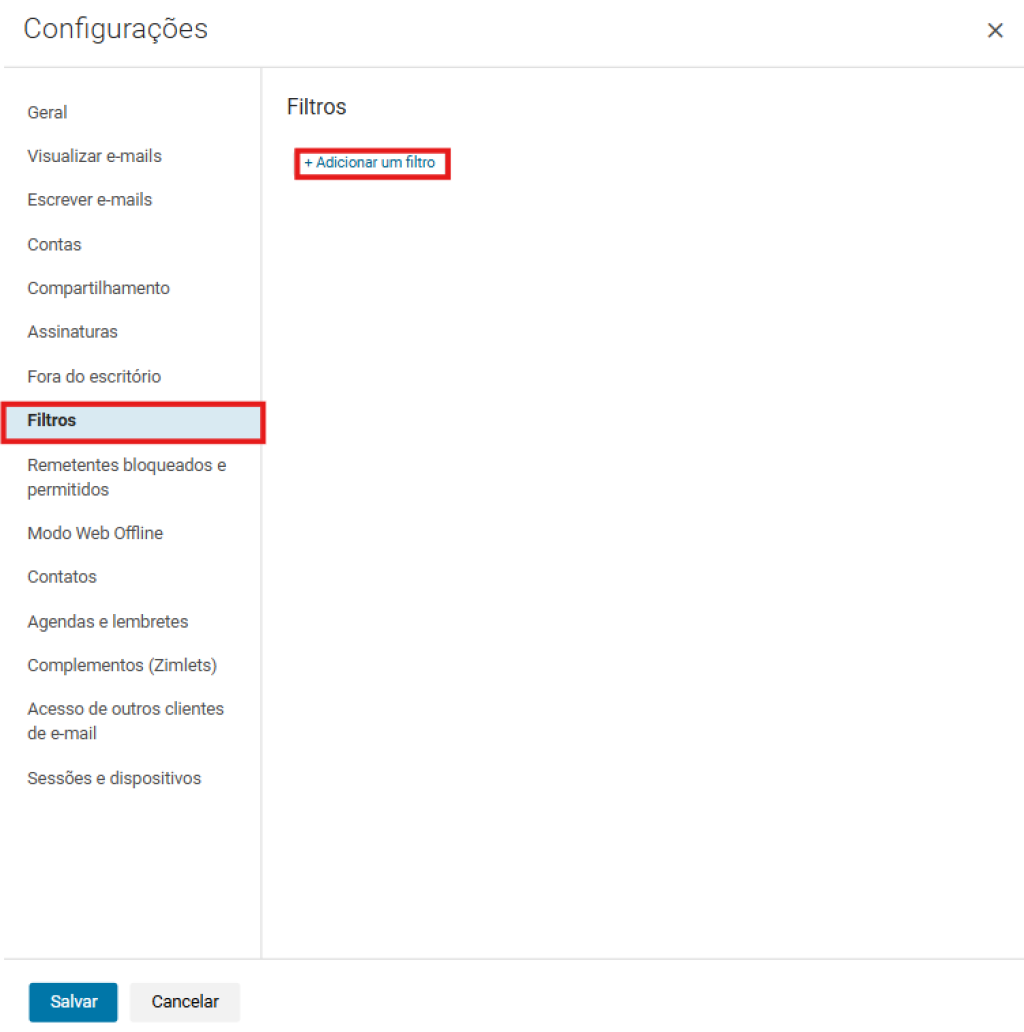The width and height of the screenshot is (1024, 1032).
Task: Open Sessões e dispositivos section
Action: click(114, 778)
